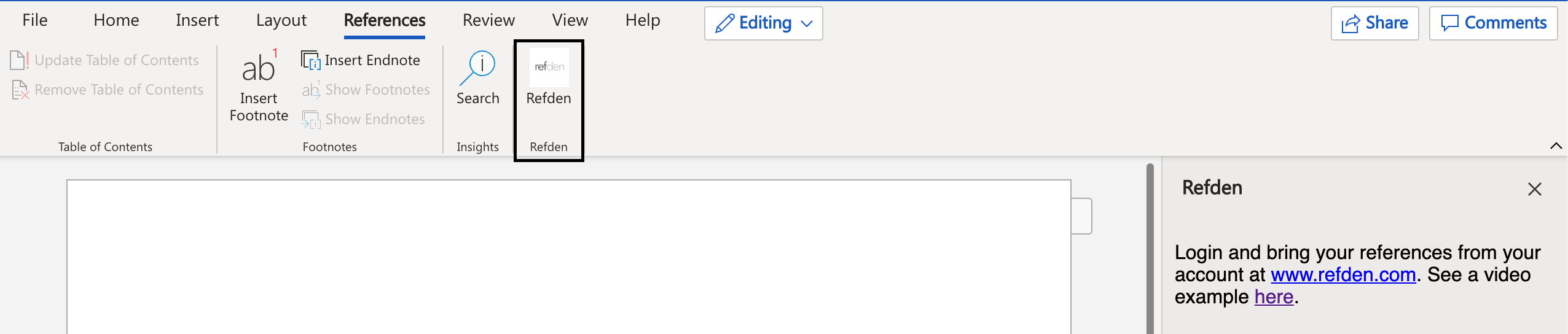This screenshot has height=334, width=1568.
Task: Close the Refden side panel
Action: coord(1535,189)
